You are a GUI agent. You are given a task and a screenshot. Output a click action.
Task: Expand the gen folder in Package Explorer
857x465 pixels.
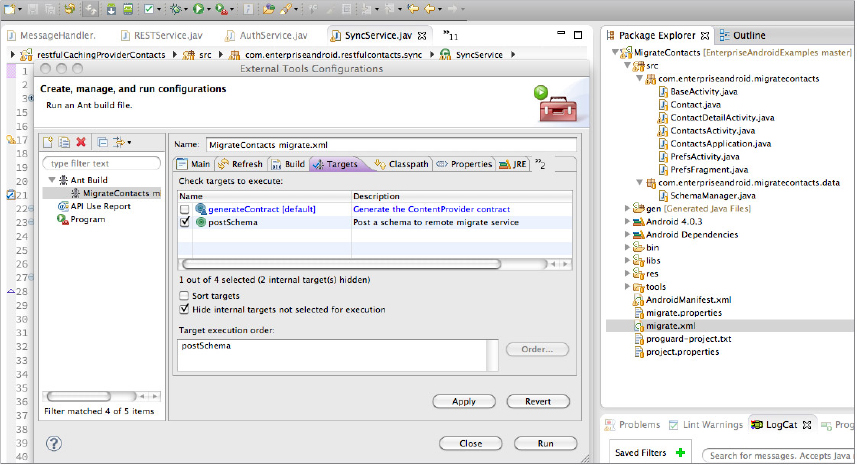(x=627, y=208)
